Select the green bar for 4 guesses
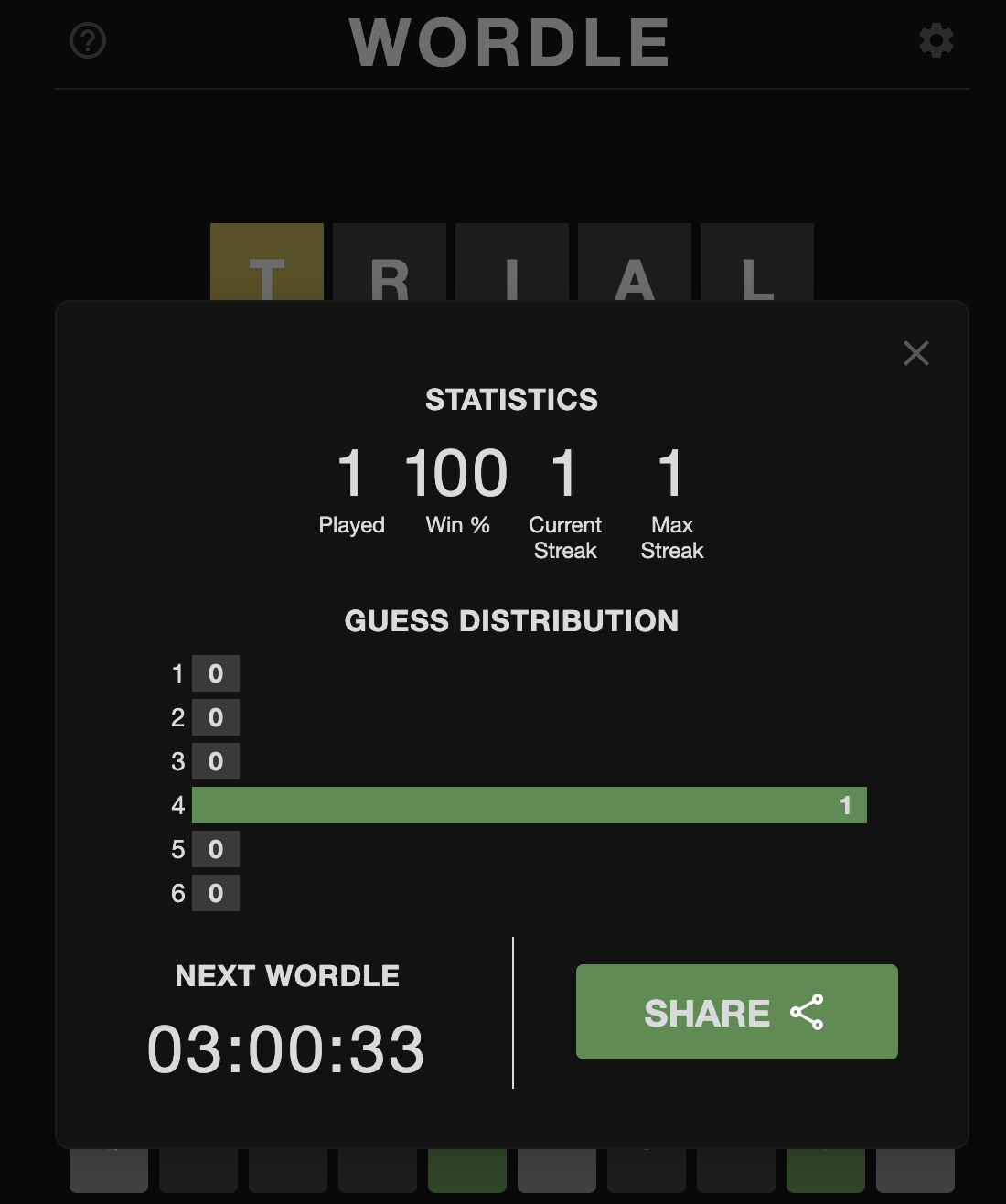1006x1204 pixels. click(529, 805)
